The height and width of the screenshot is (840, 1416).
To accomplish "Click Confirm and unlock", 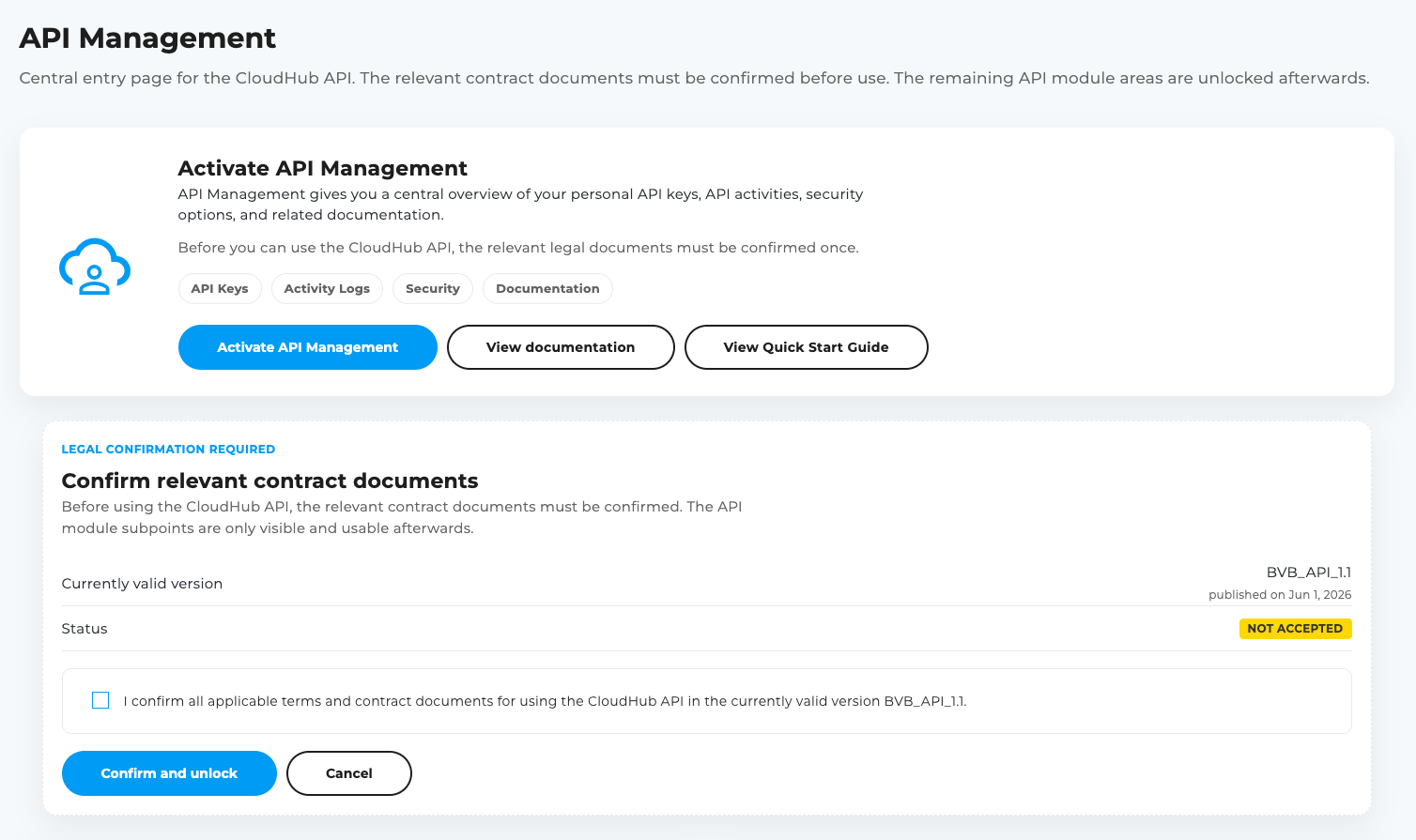I will pyautogui.click(x=169, y=773).
